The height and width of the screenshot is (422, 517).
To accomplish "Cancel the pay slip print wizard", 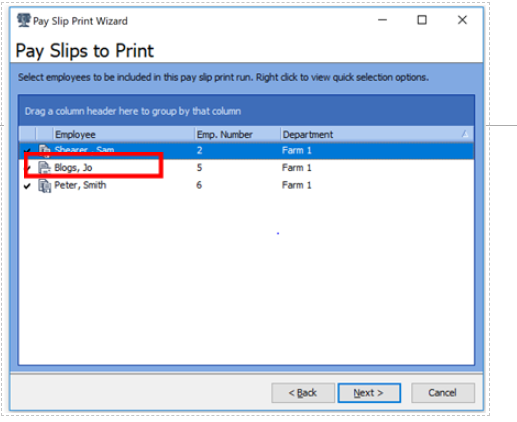I will [443, 393].
